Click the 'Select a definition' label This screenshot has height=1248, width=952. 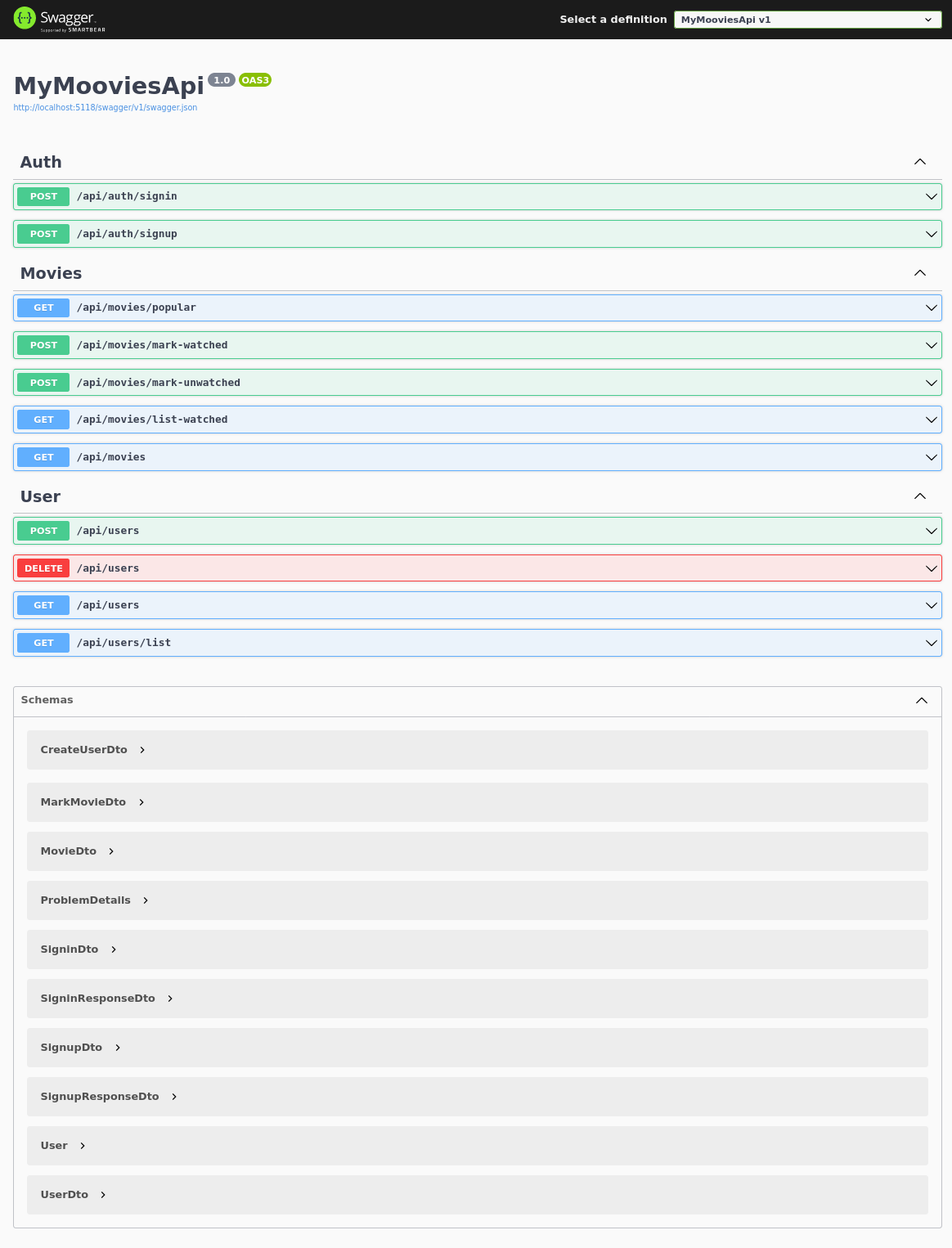(x=613, y=20)
